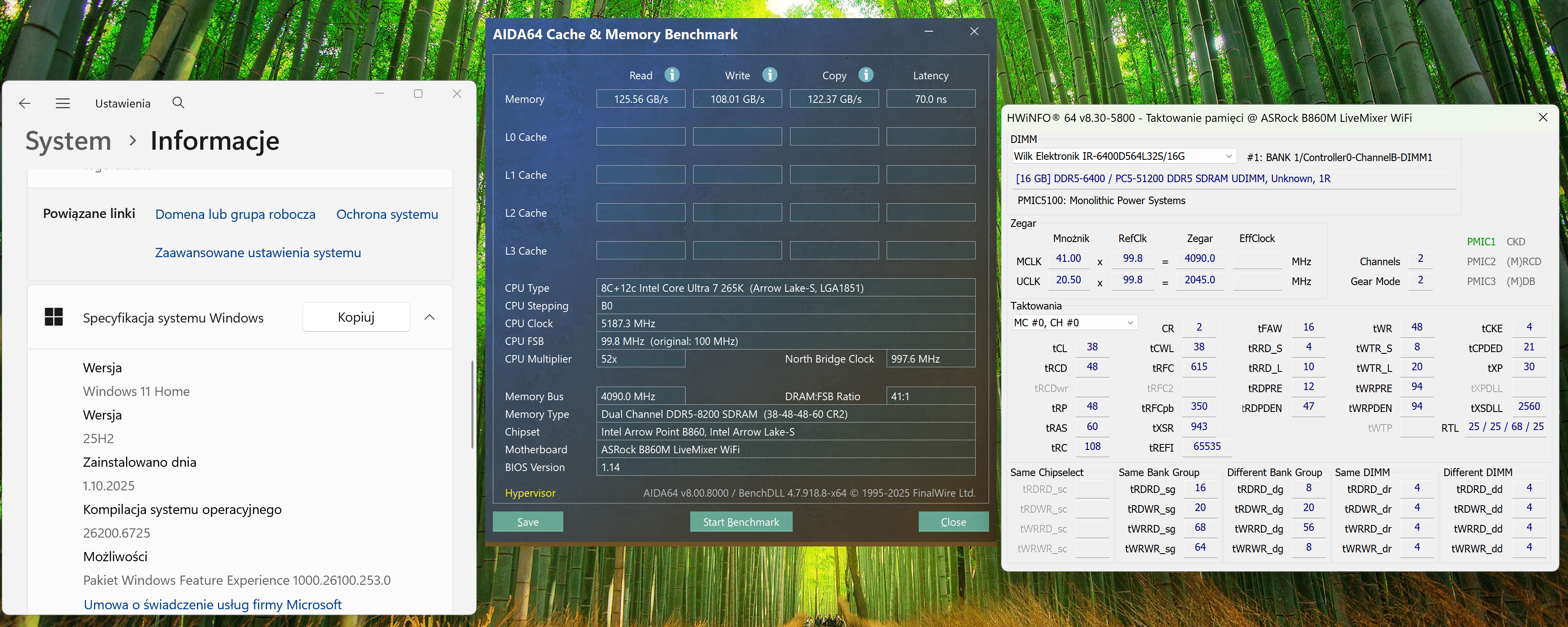Click the Kopiuj button

356,317
